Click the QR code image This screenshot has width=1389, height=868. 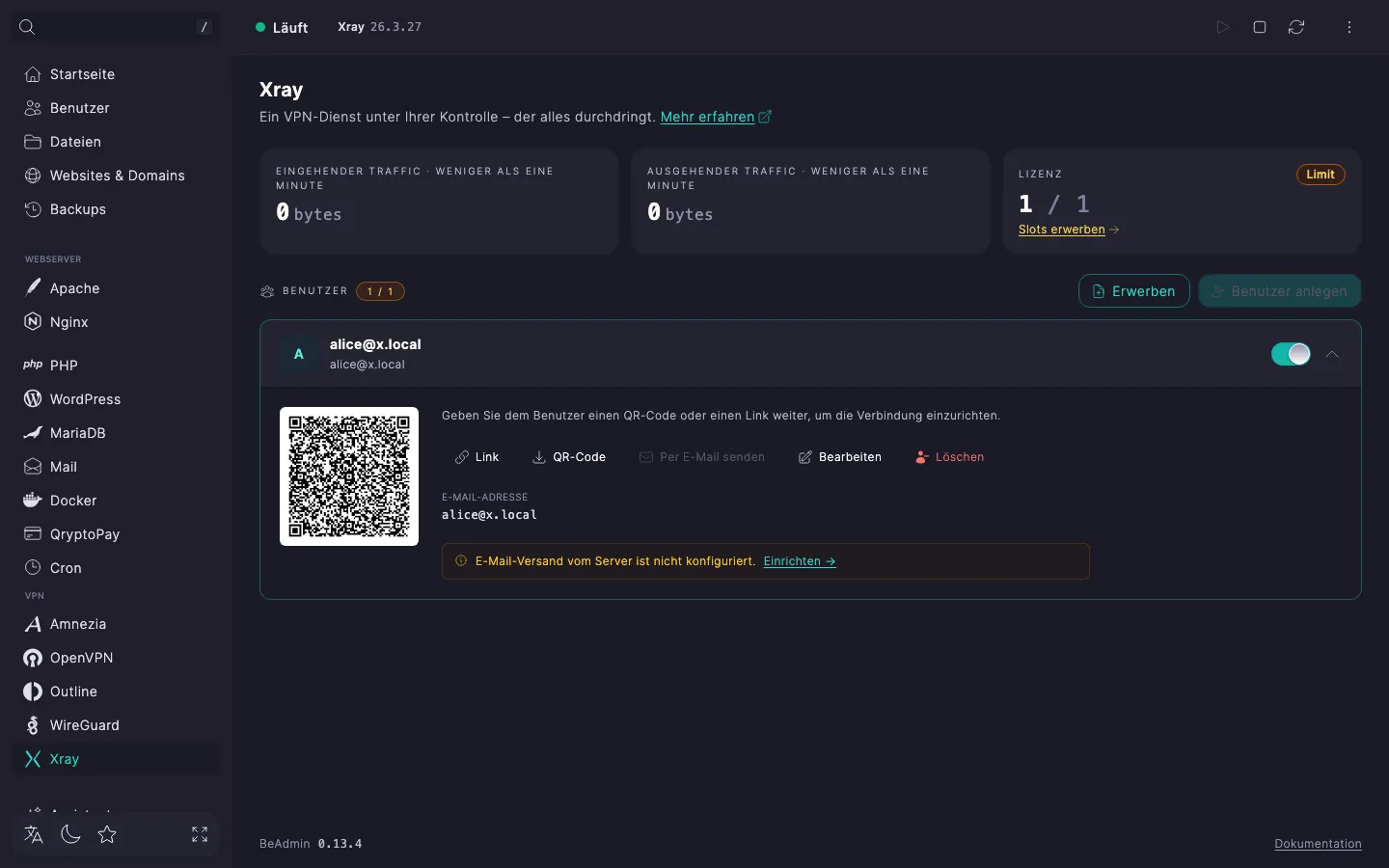point(349,476)
